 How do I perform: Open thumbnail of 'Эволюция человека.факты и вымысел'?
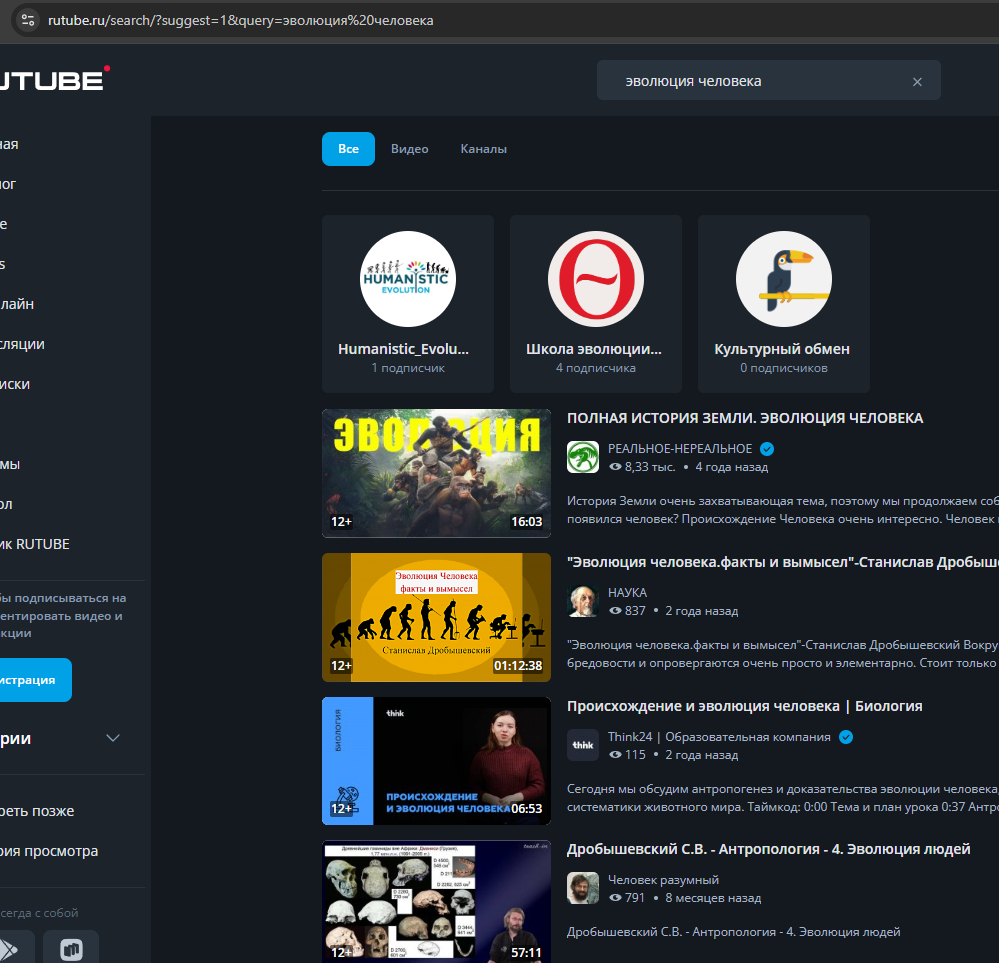coord(436,618)
